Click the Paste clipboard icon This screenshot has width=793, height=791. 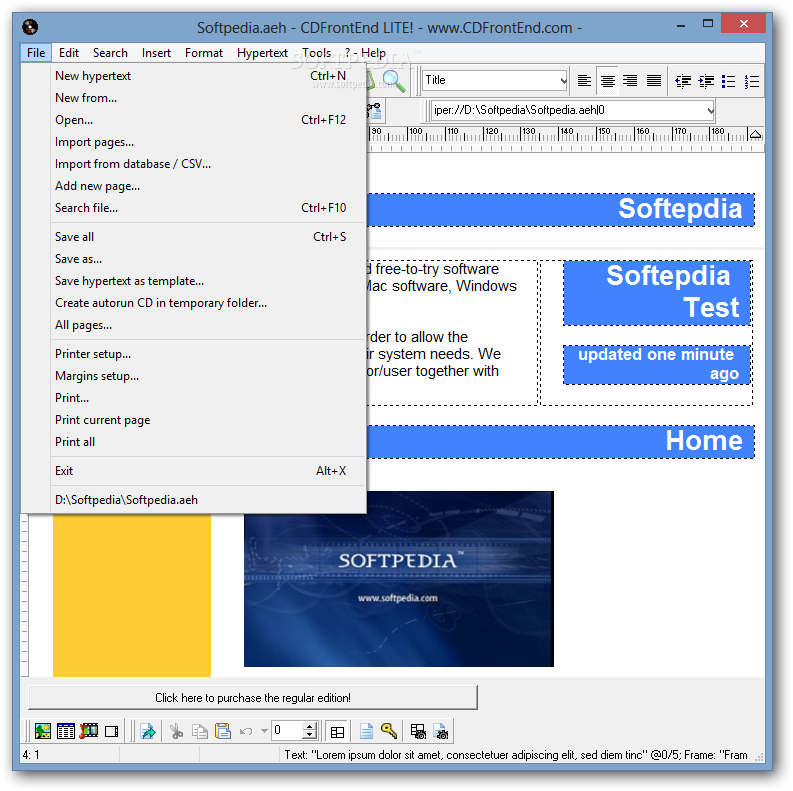pos(223,731)
